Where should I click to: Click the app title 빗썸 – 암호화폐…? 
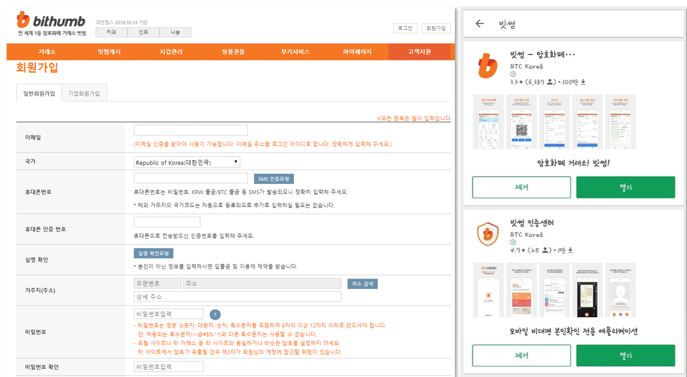[542, 55]
